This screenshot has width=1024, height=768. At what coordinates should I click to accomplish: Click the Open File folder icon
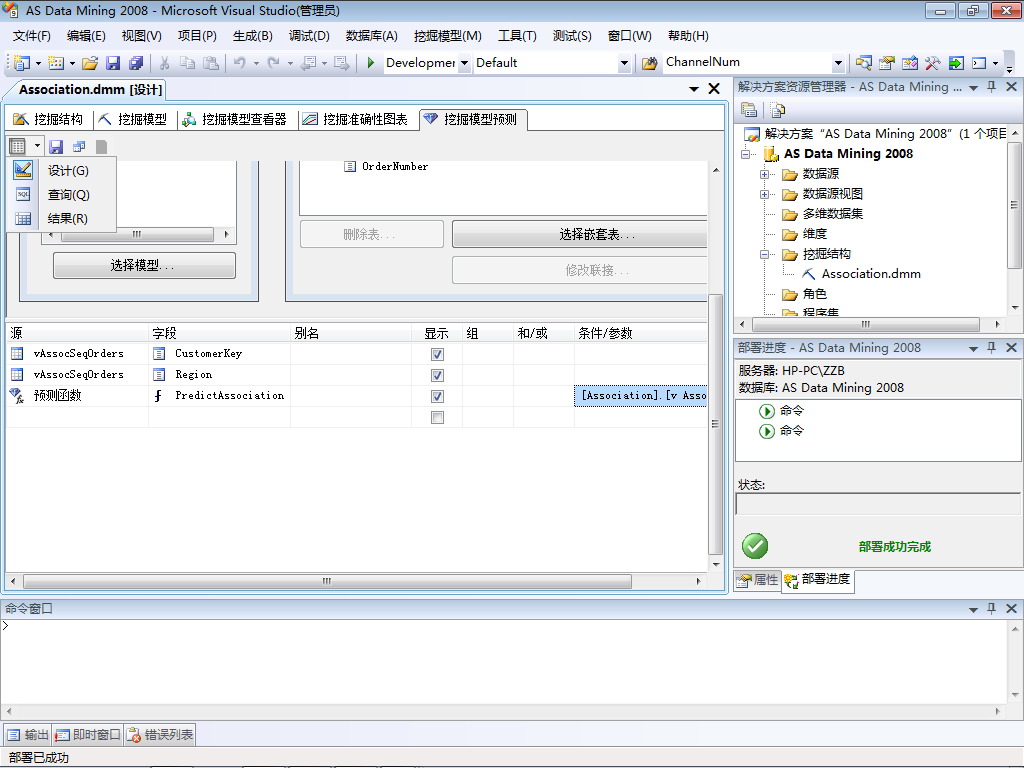(90, 63)
